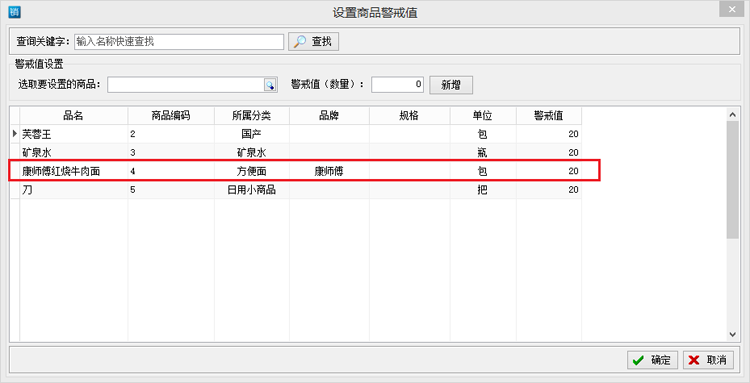Select the 矿泉水 product name cell
The height and width of the screenshot is (383, 750).
[74, 153]
